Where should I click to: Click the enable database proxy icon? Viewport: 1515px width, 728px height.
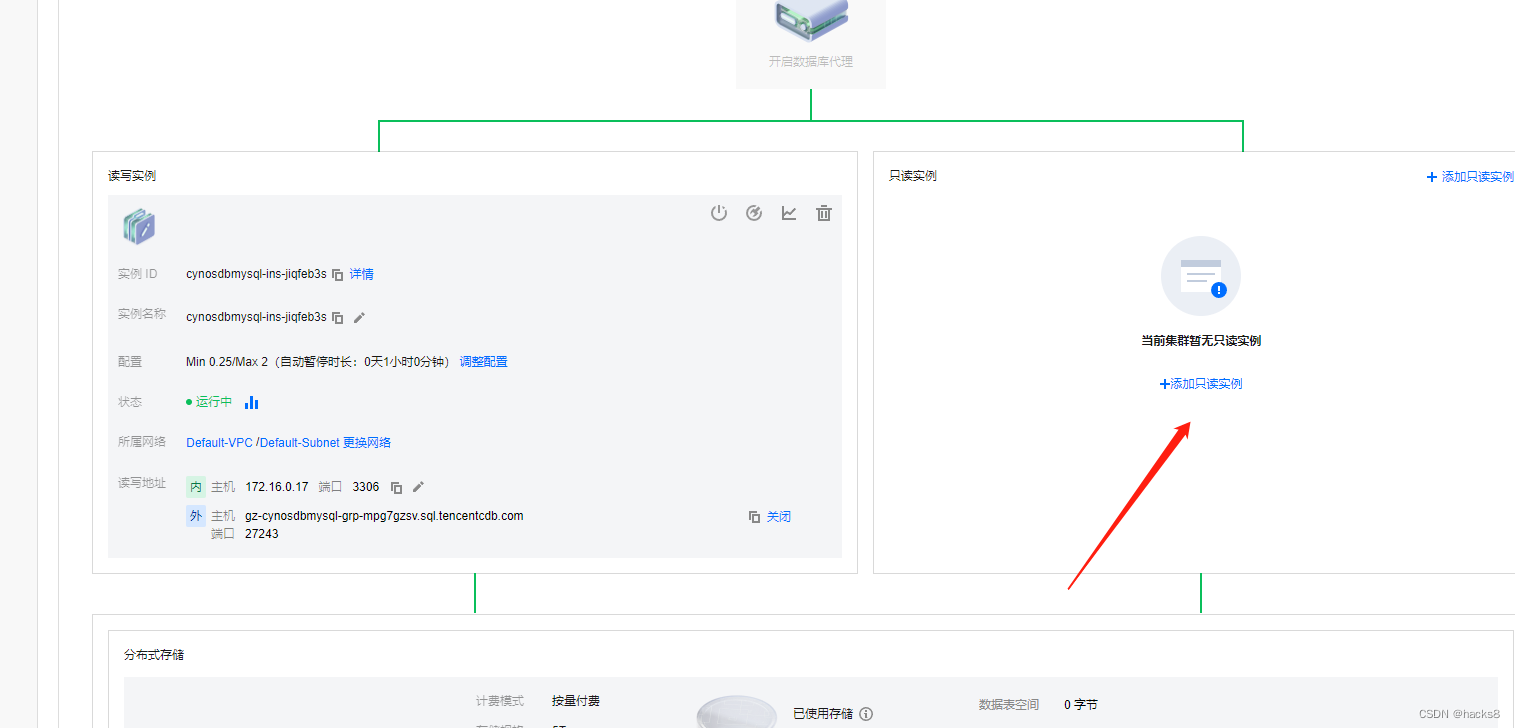[811, 21]
